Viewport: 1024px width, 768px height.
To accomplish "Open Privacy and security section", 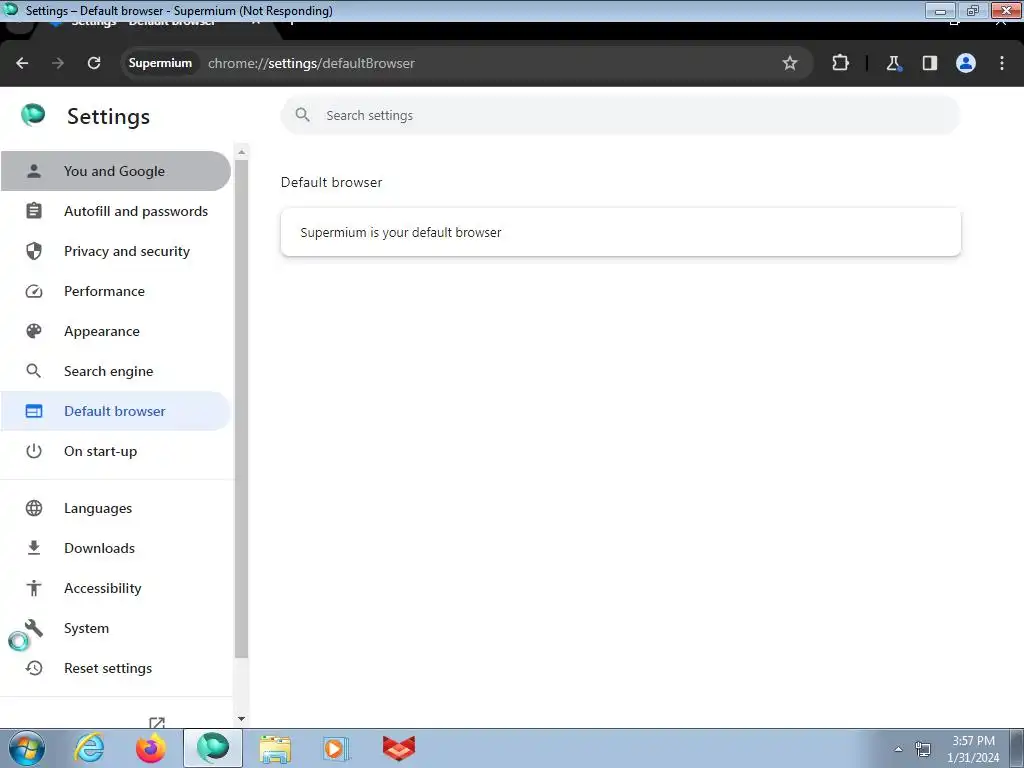I will click(116, 251).
